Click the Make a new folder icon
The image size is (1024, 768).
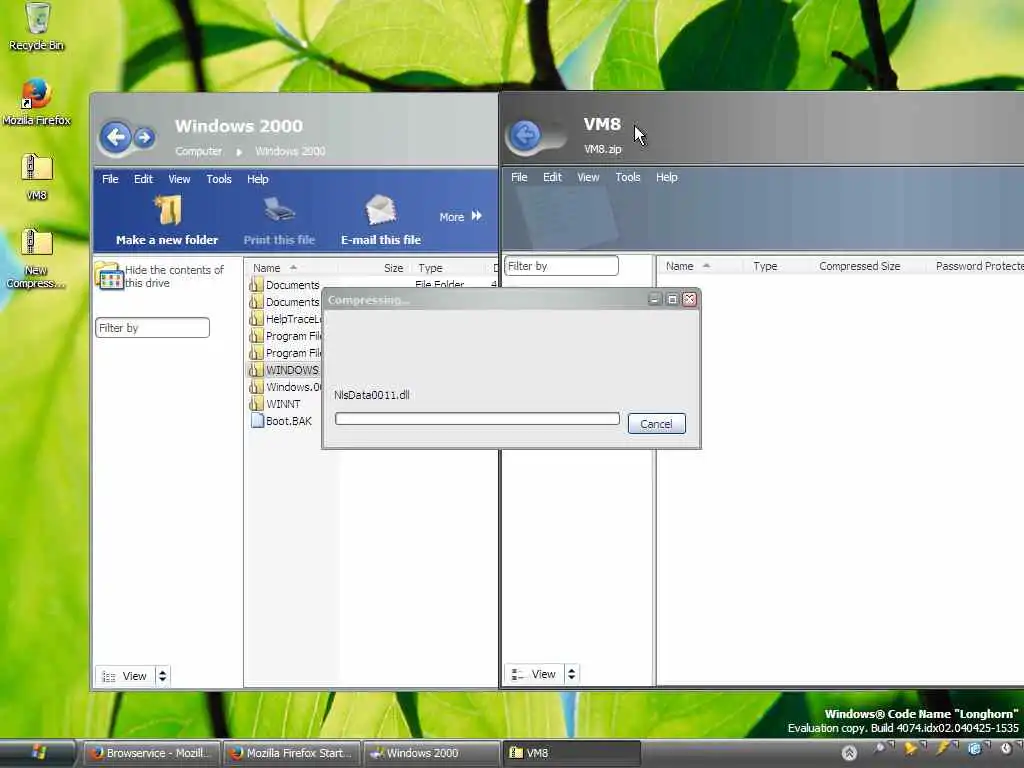pyautogui.click(x=167, y=219)
